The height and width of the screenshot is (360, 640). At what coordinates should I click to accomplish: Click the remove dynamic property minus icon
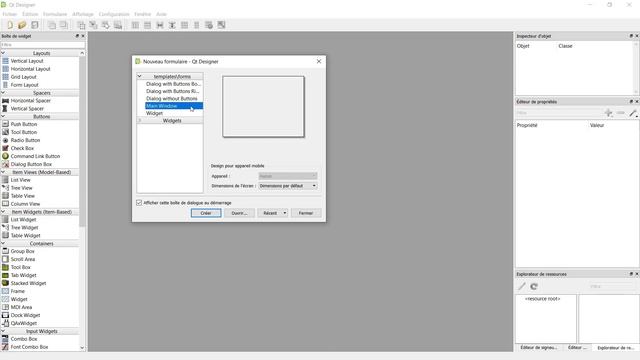click(620, 113)
